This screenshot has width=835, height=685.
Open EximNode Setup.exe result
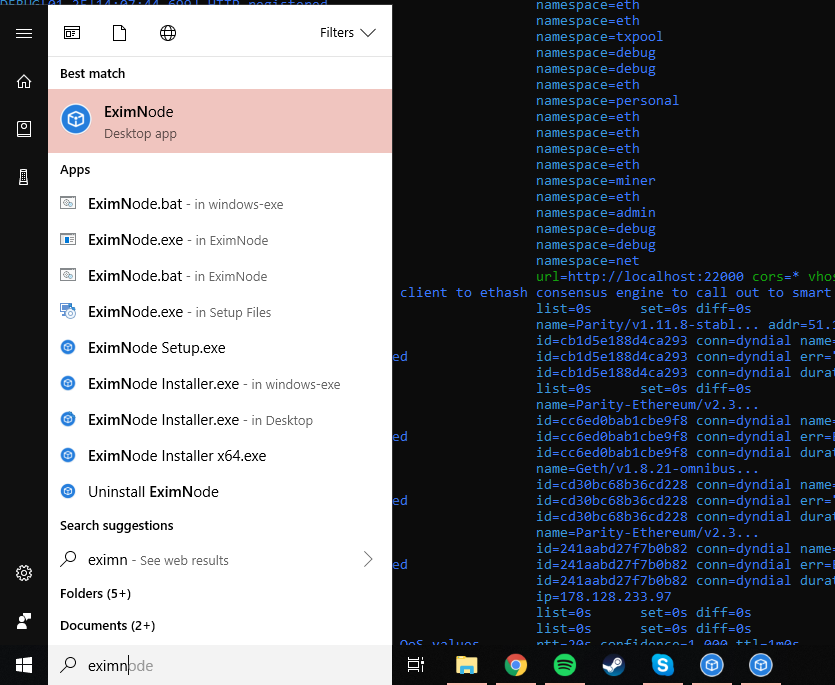click(220, 348)
